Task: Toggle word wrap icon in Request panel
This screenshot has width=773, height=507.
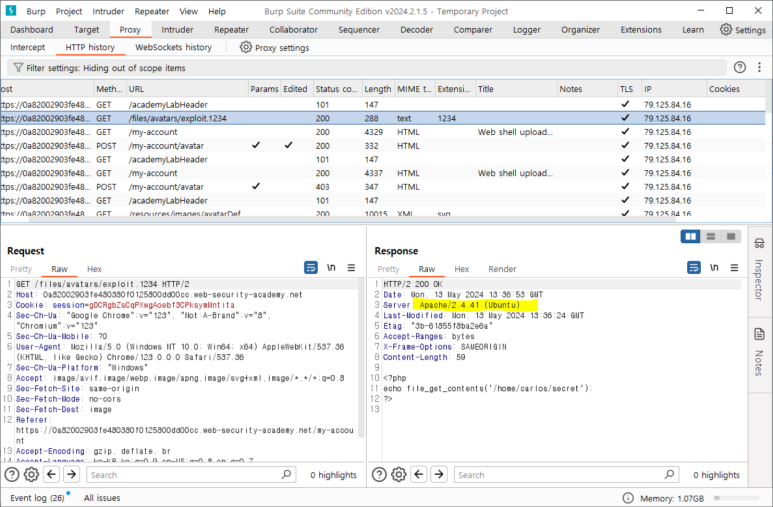Action: point(311,267)
